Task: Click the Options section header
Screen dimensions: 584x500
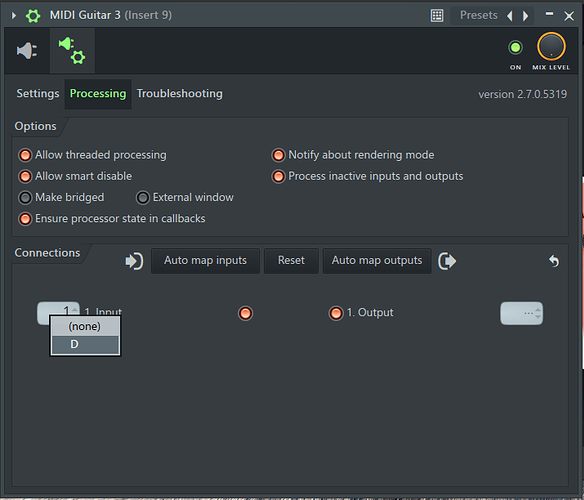Action: (x=35, y=126)
